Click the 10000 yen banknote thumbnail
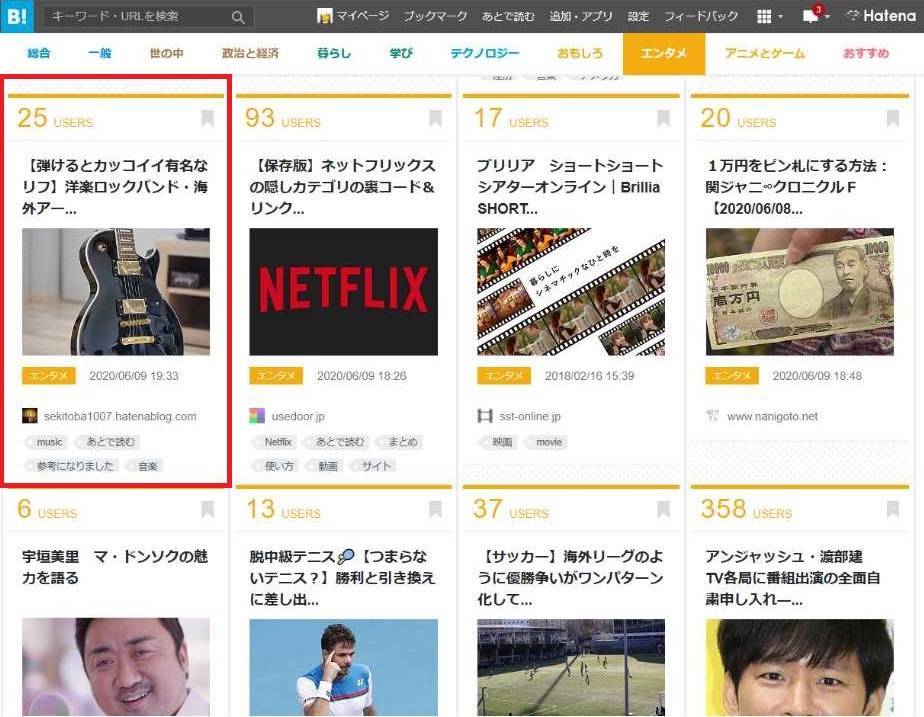924x717 pixels. (800, 292)
